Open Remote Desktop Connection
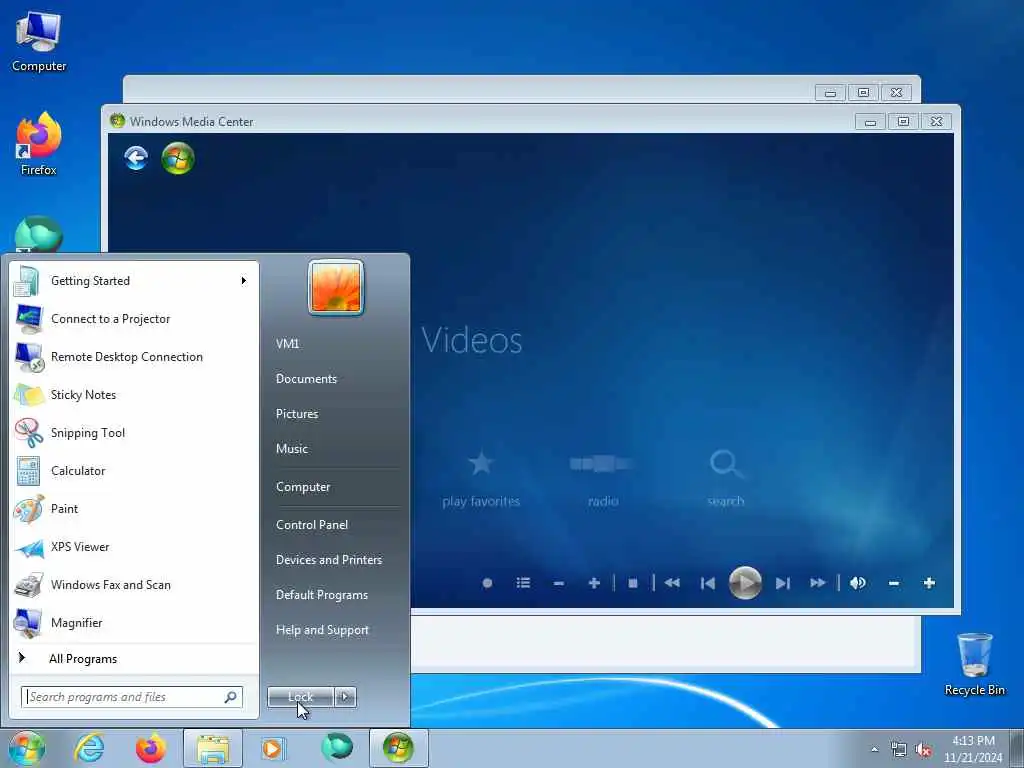Screen dimensions: 1024x768 (135, 357)
